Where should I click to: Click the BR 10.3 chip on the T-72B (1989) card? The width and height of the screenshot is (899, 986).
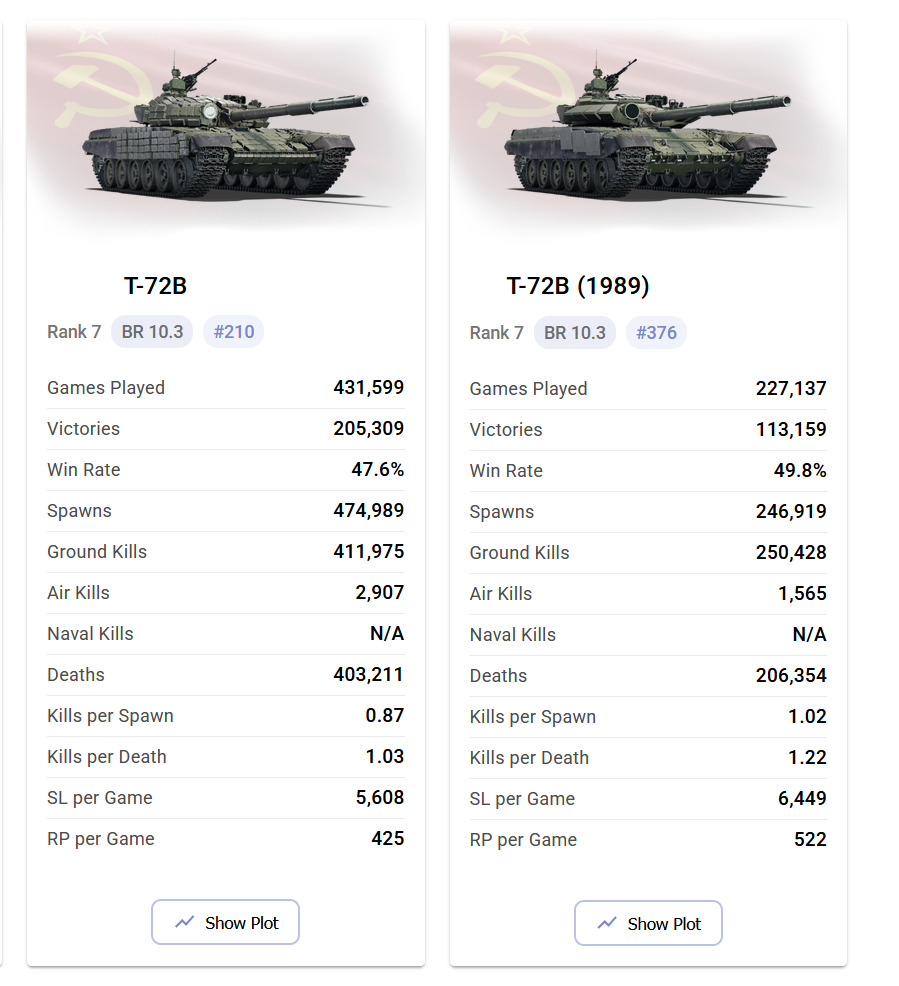coord(575,333)
